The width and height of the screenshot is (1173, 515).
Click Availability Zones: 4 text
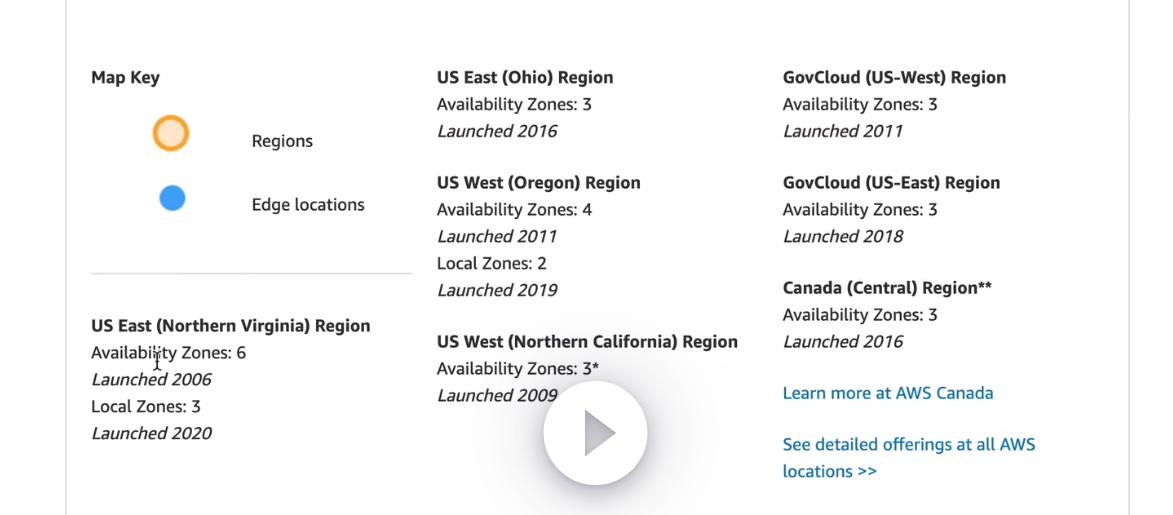click(x=514, y=210)
